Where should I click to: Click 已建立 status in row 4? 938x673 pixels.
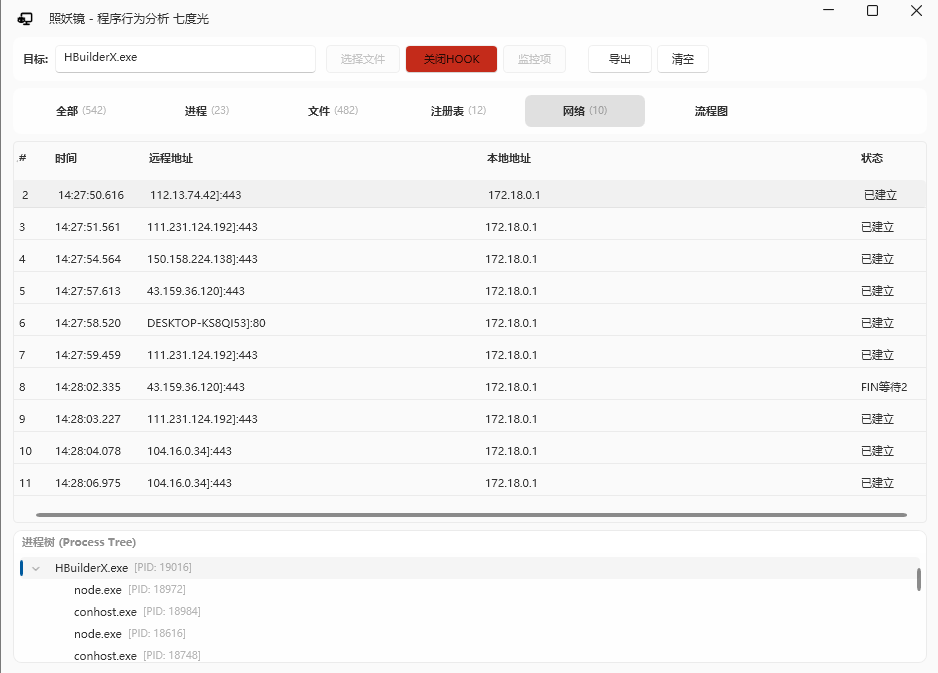[x=877, y=259]
